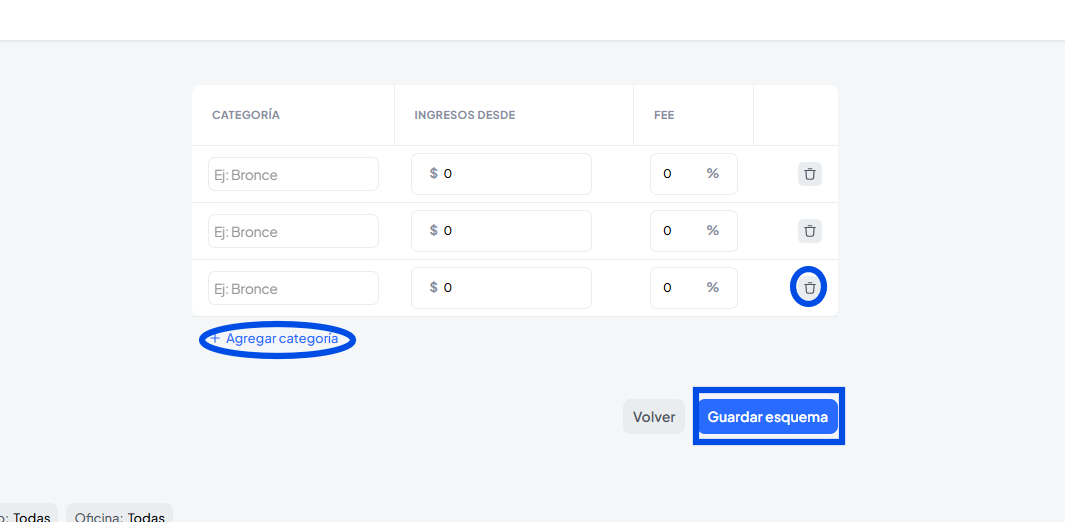Click the Ingresos Desde column header
The image size is (1065, 522).
465,115
